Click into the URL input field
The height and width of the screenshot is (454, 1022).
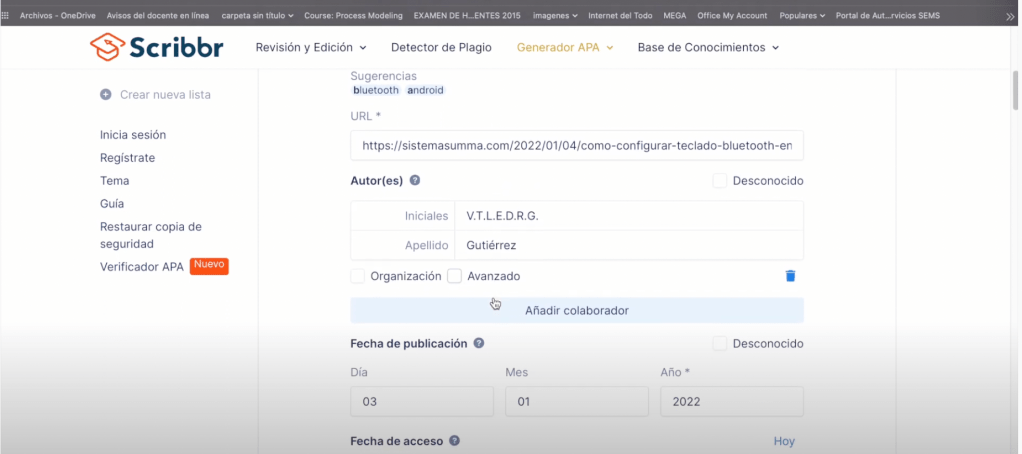(576, 146)
